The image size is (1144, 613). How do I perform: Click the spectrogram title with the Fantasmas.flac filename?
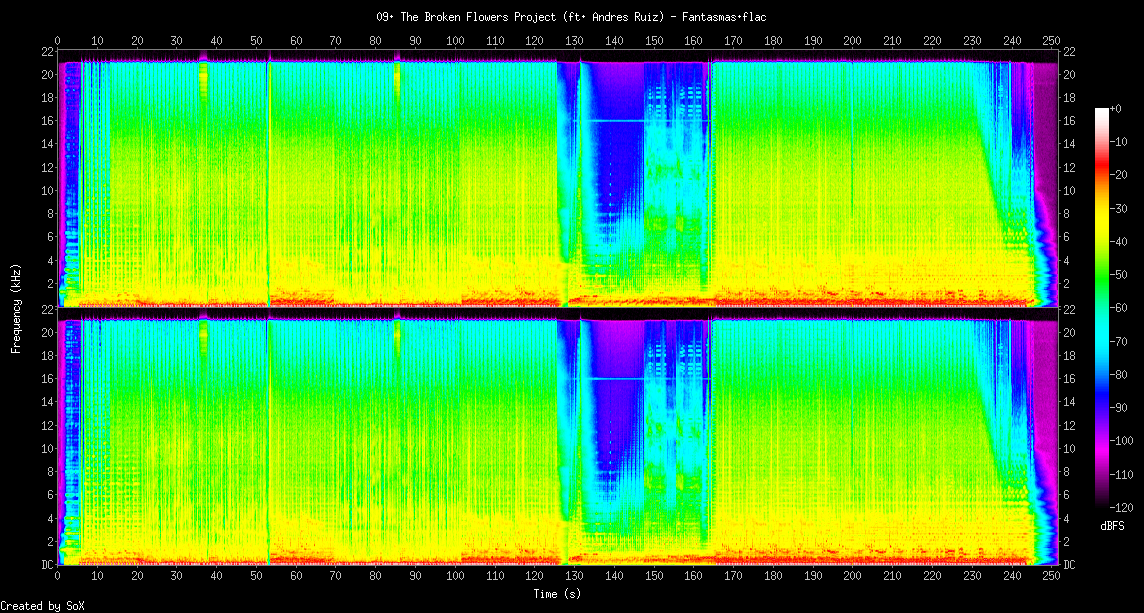tap(571, 17)
